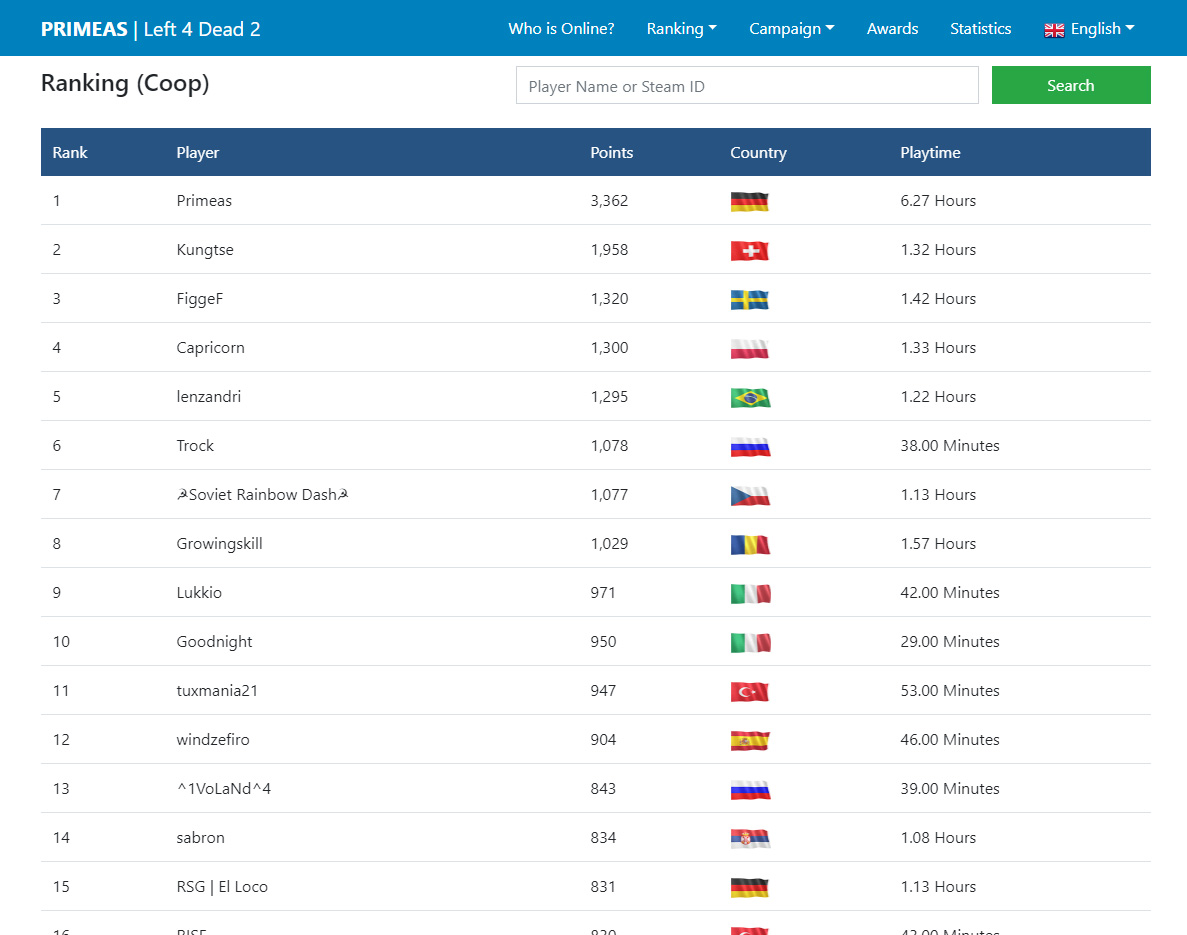The width and height of the screenshot is (1187, 935).
Task: Click the Player column header
Action: [x=198, y=153]
